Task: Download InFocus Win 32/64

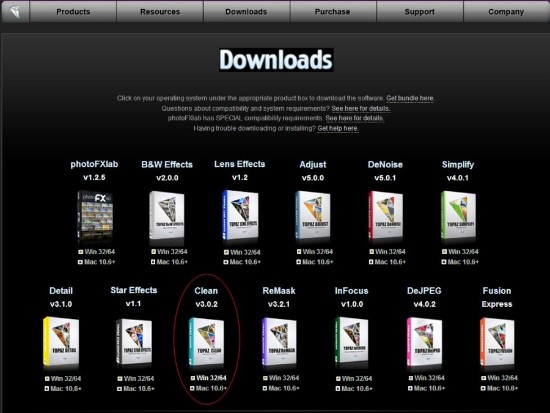Action: [354, 379]
